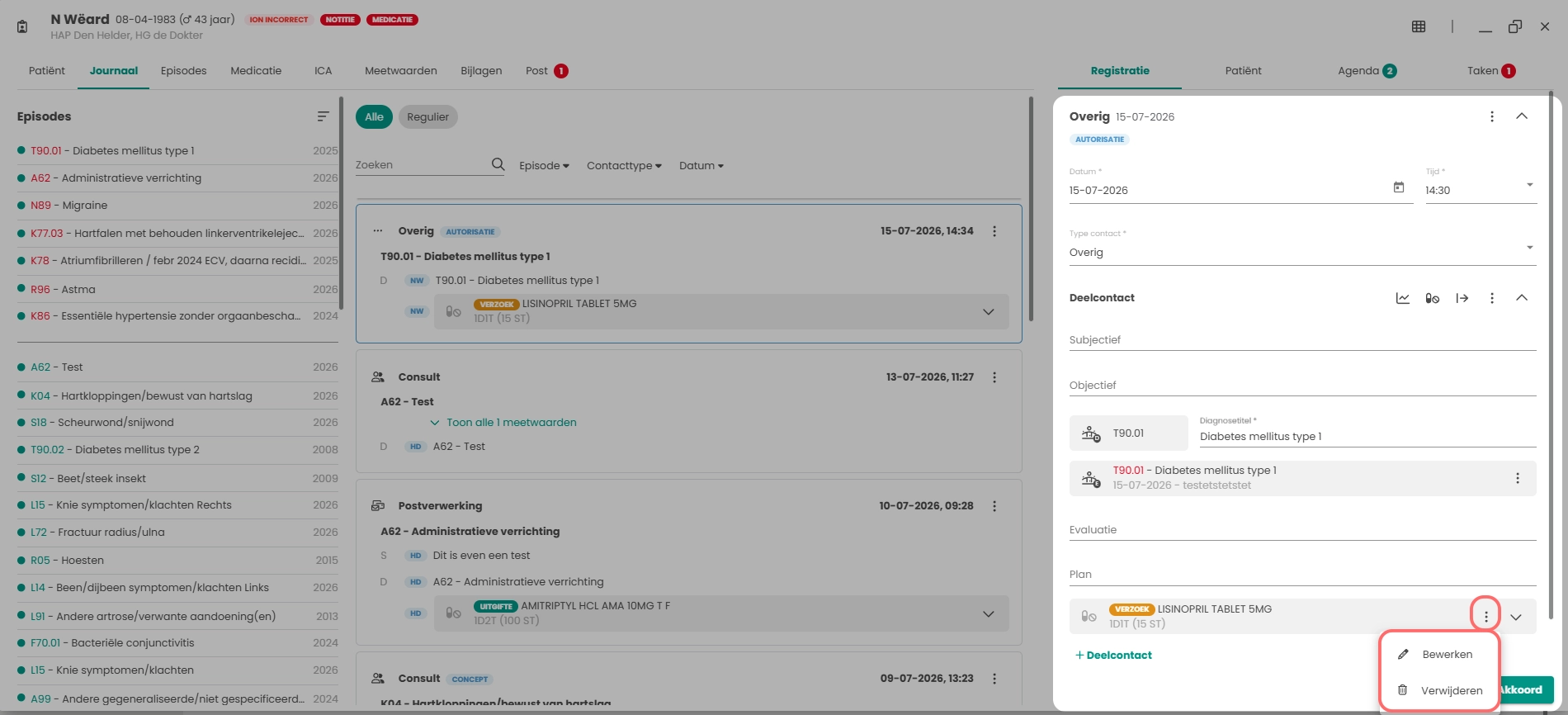The image size is (1568, 715).
Task: Click the Subjectief text field
Action: (1302, 340)
